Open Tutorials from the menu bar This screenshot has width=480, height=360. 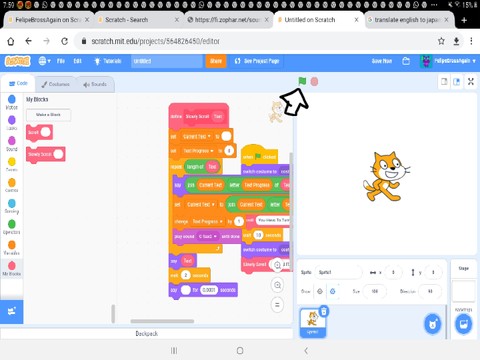[108, 61]
